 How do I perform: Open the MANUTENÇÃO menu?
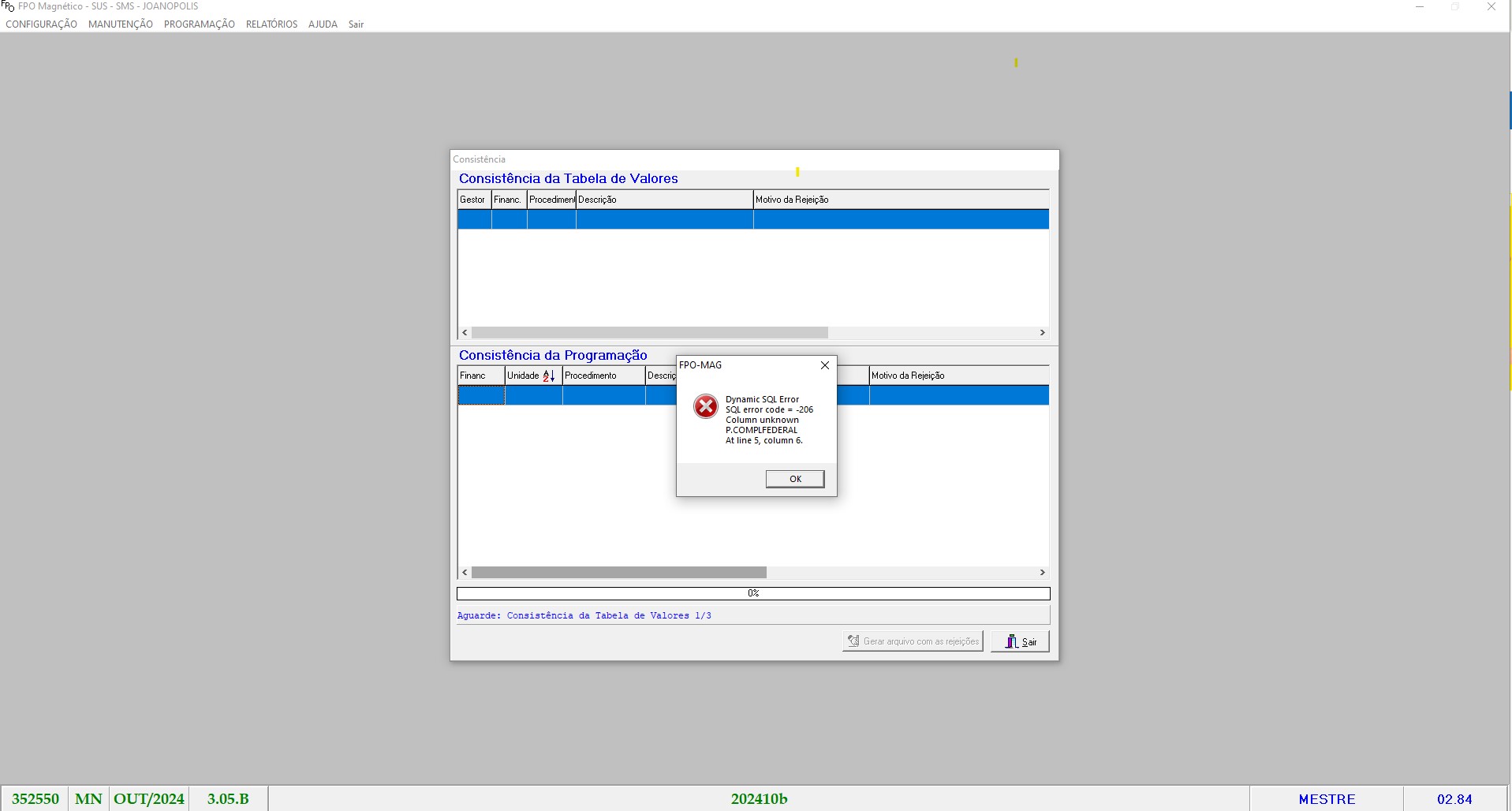(x=121, y=24)
